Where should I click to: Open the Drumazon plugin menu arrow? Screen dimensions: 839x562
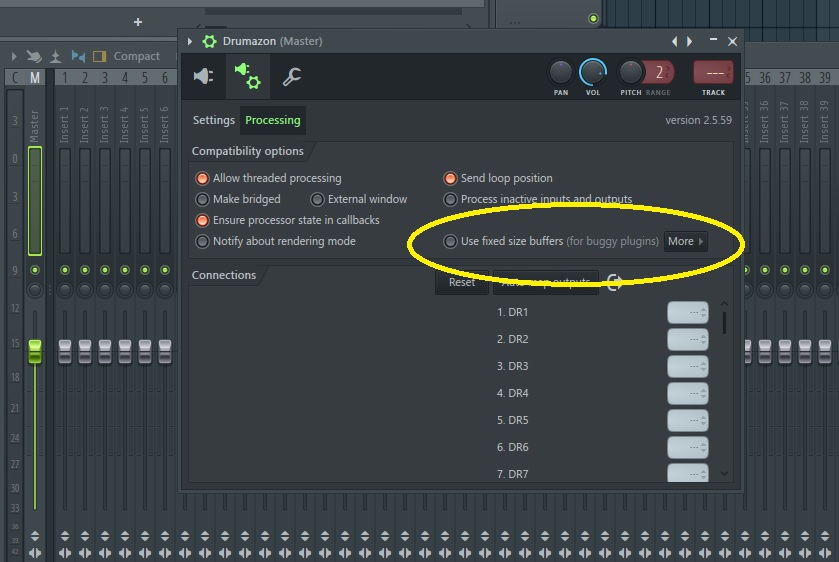(190, 41)
